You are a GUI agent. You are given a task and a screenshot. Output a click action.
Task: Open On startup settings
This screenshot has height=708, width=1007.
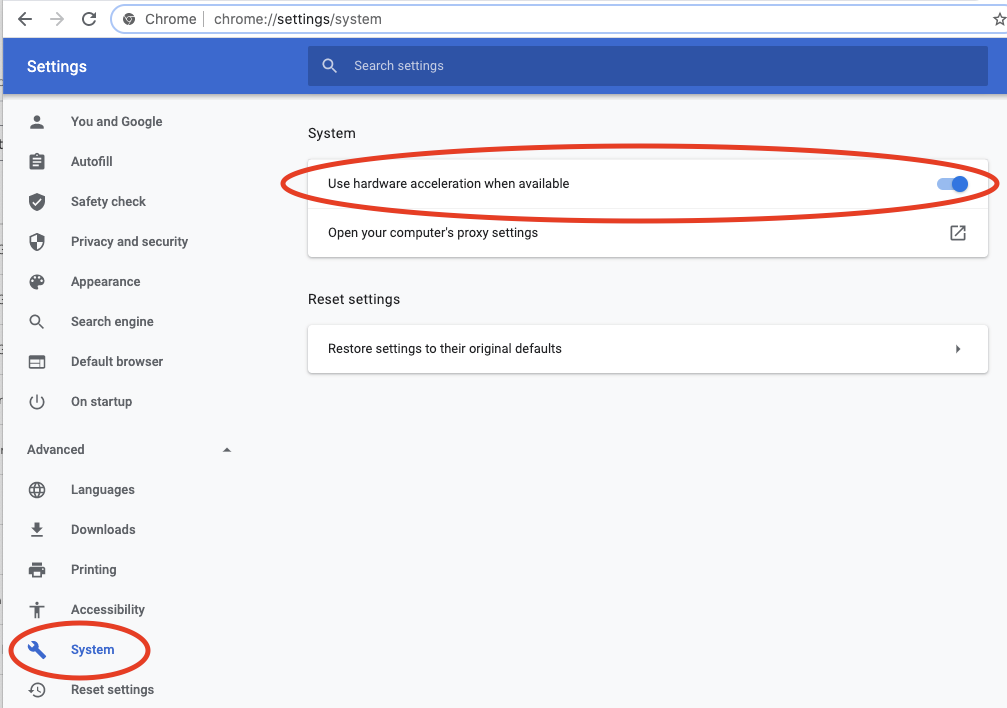[101, 402]
